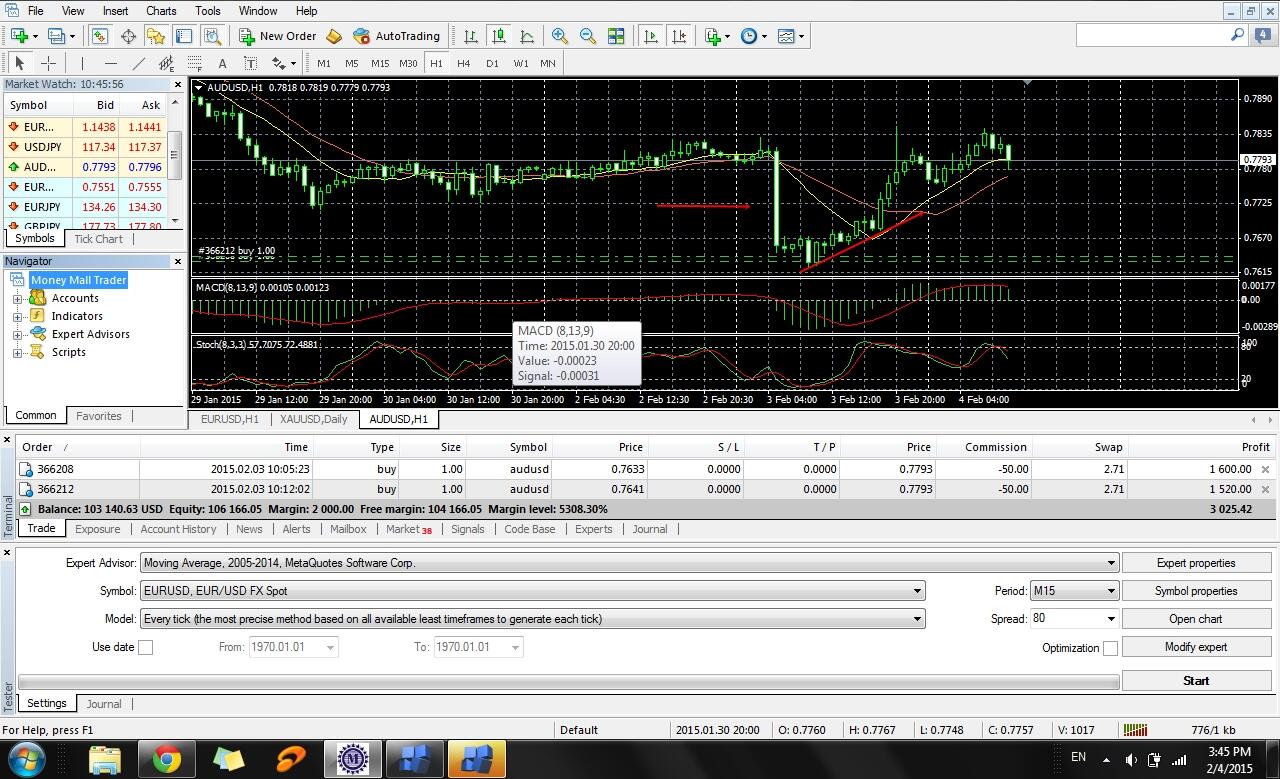Select the horizontal line drawing tool
This screenshot has width=1280, height=779.
coord(110,63)
